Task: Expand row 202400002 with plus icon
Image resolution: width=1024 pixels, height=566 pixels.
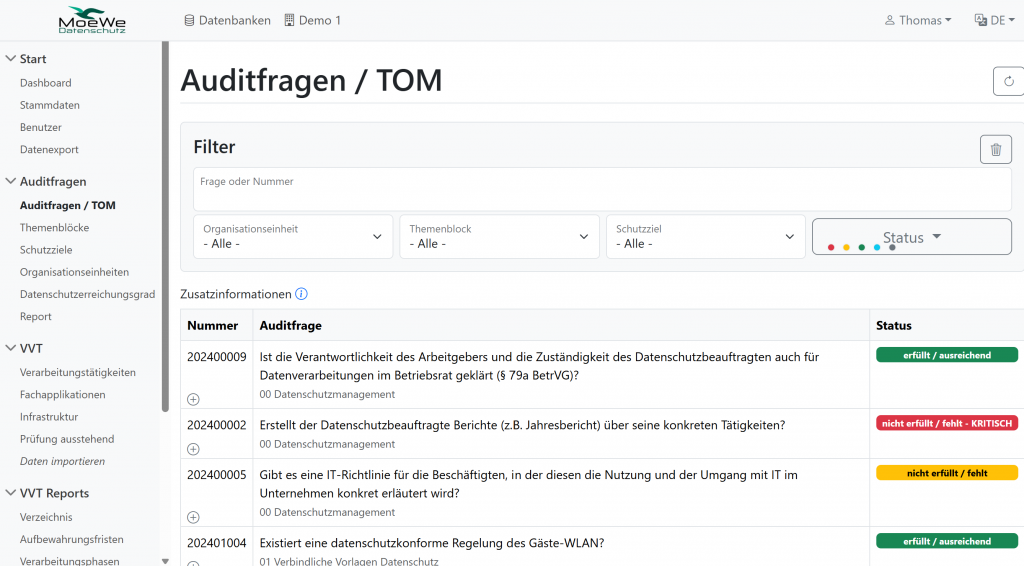Action: [x=193, y=449]
